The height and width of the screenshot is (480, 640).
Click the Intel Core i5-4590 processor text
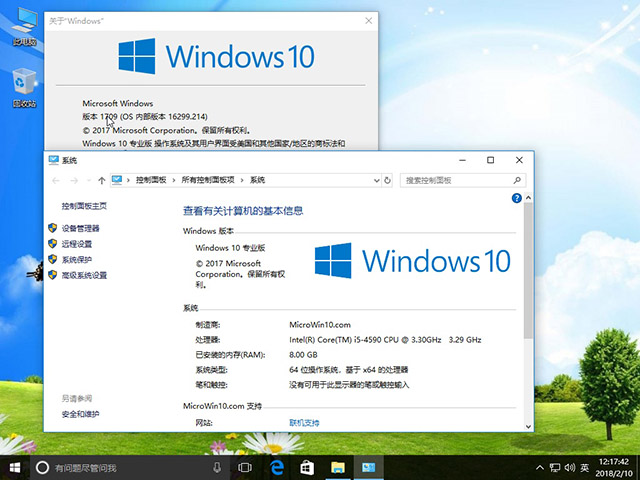coord(385,340)
